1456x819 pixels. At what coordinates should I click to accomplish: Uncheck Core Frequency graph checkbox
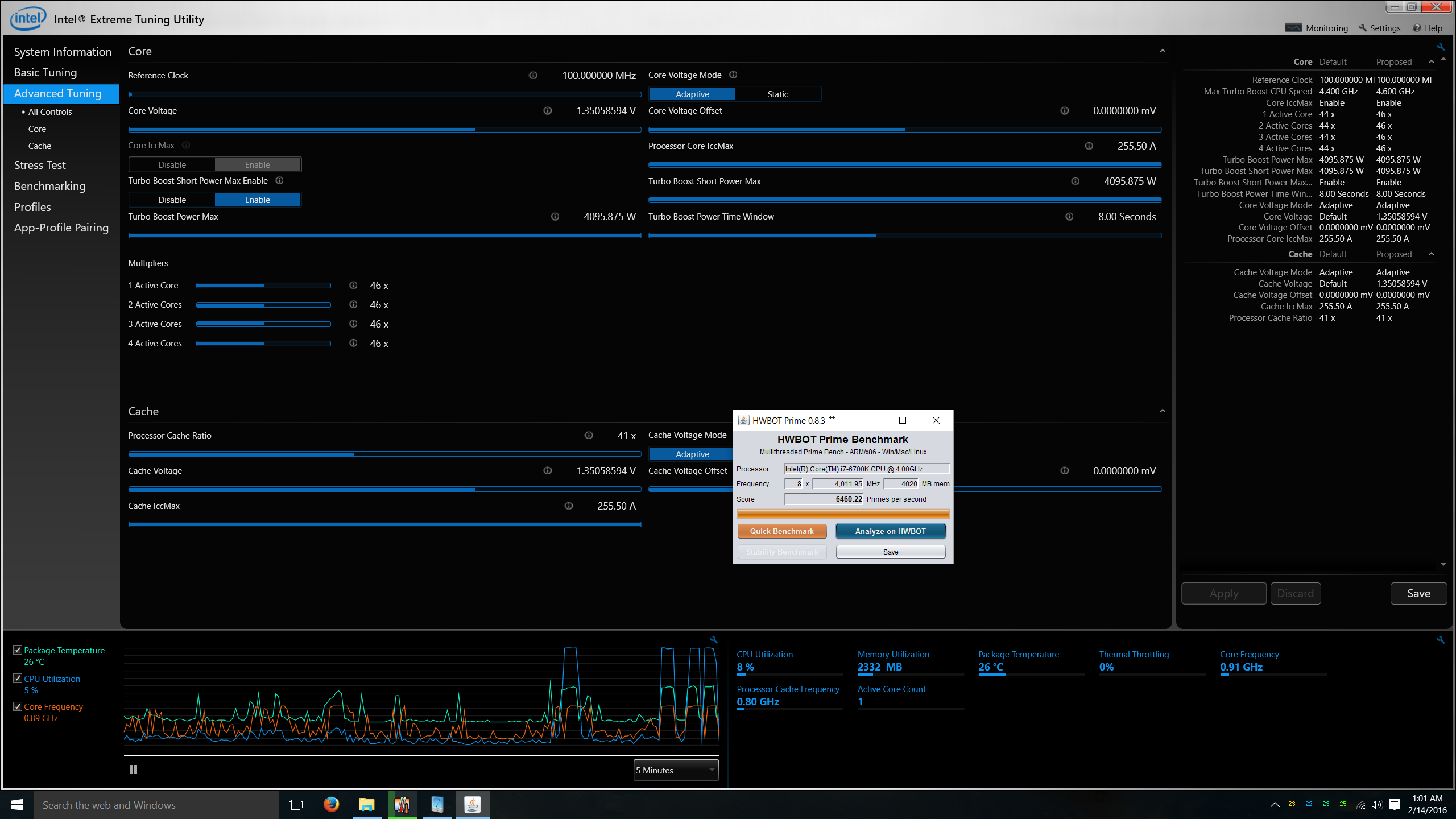[x=18, y=706]
